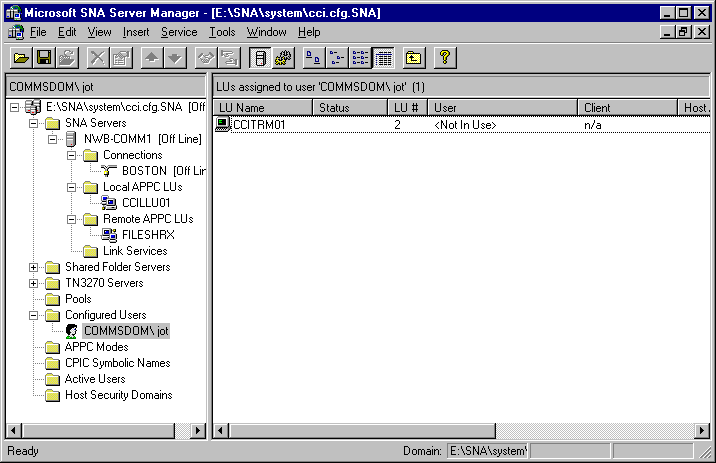Click the up one level folder icon
This screenshot has width=716, height=463.
point(413,57)
